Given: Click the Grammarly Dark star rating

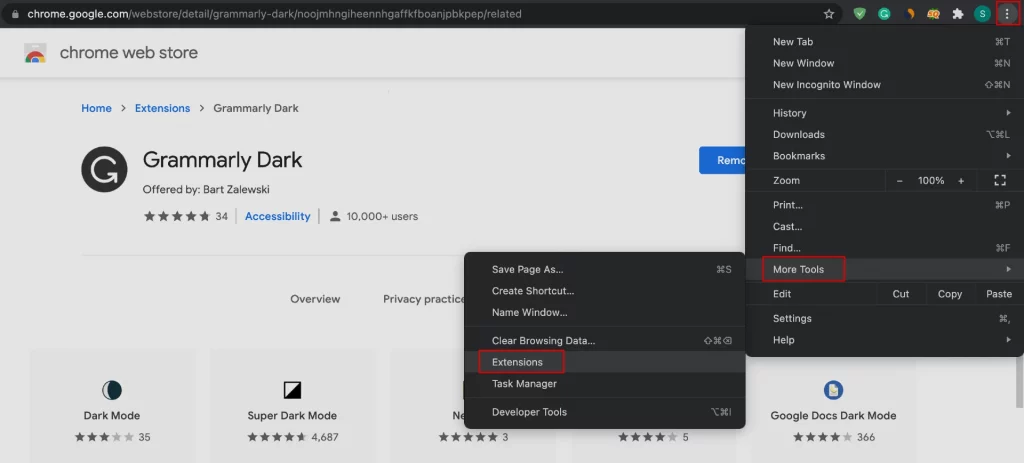Looking at the screenshot, I should (x=177, y=216).
